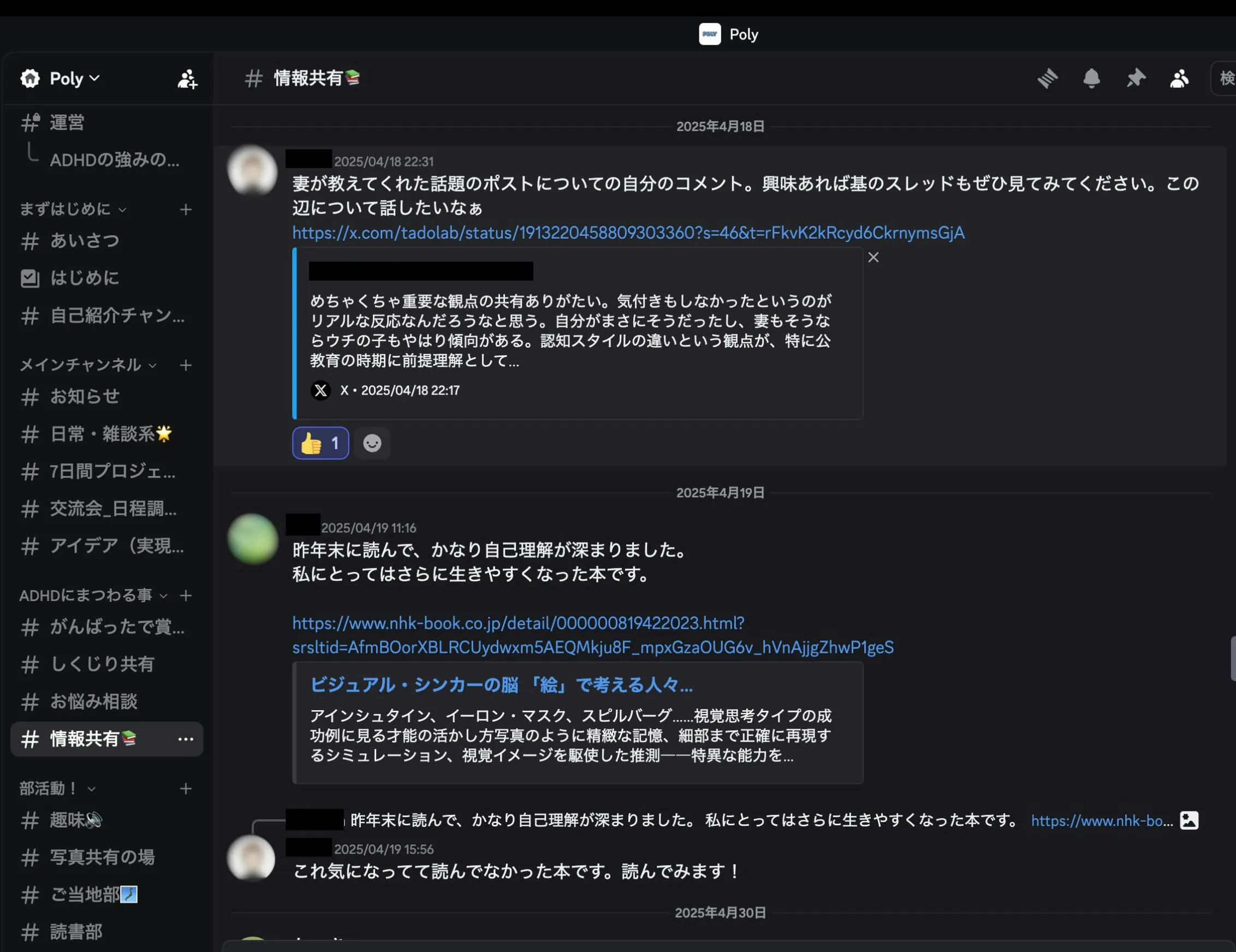Add reaction with smiley icon
The width and height of the screenshot is (1236, 952).
tap(372, 443)
